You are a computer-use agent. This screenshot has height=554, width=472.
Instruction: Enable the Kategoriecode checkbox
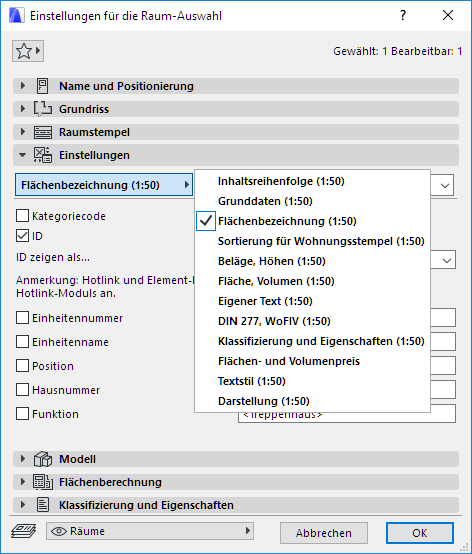click(22, 216)
